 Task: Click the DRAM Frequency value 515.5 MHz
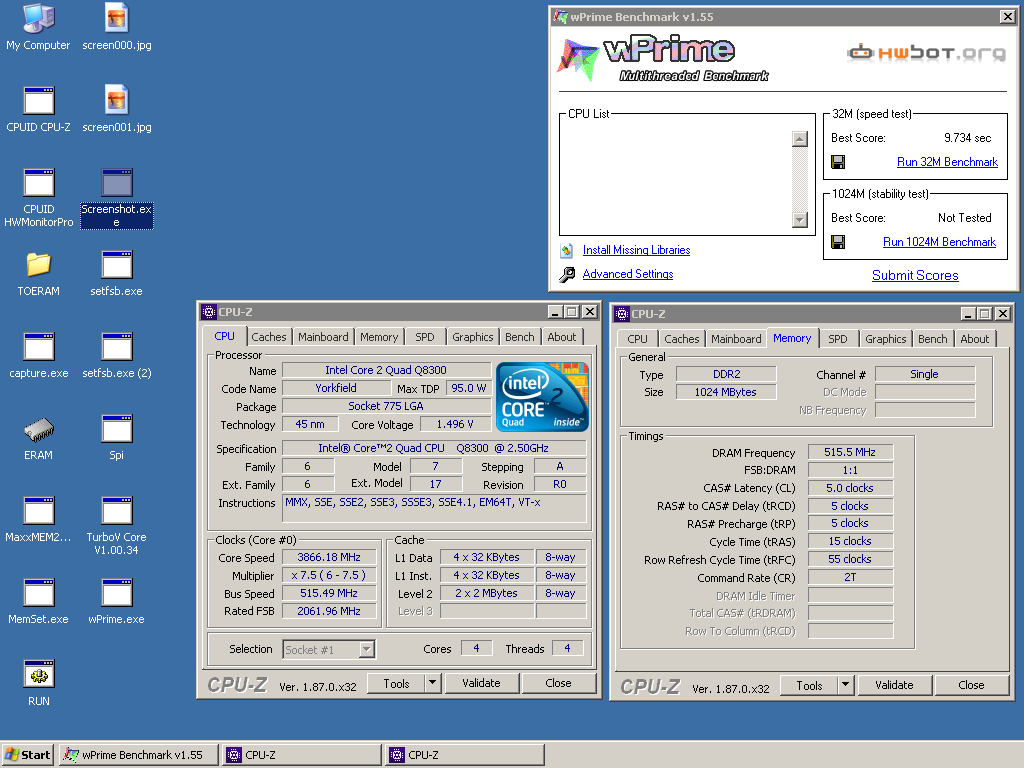[x=850, y=452]
